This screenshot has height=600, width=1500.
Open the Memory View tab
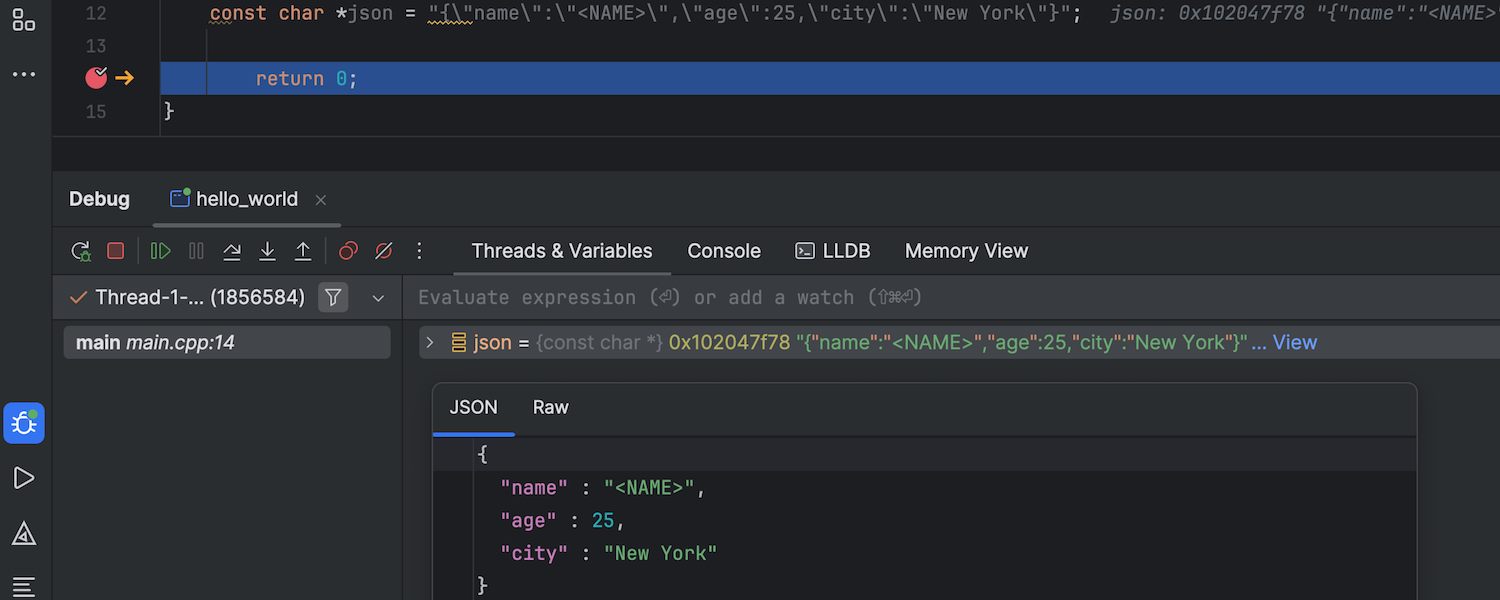tap(966, 251)
